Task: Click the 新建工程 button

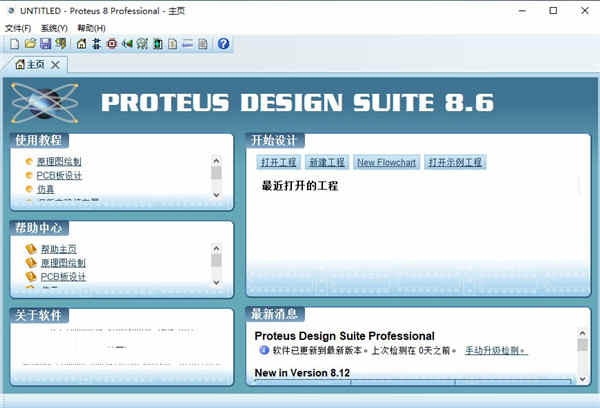Action: (x=327, y=162)
